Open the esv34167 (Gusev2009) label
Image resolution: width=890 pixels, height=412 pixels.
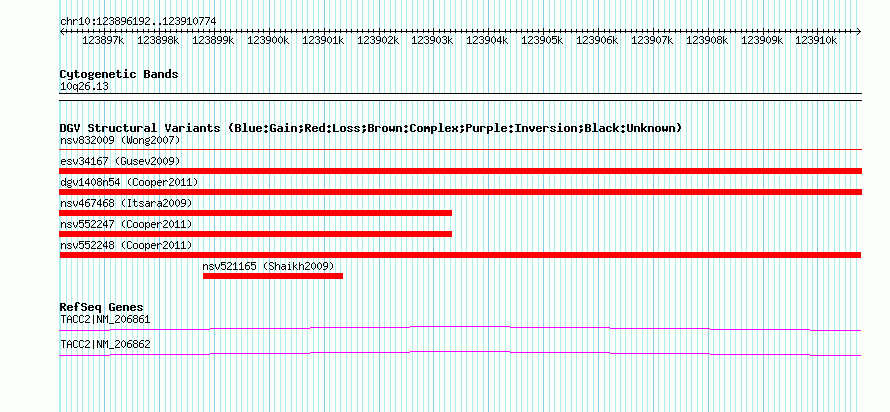click(120, 161)
